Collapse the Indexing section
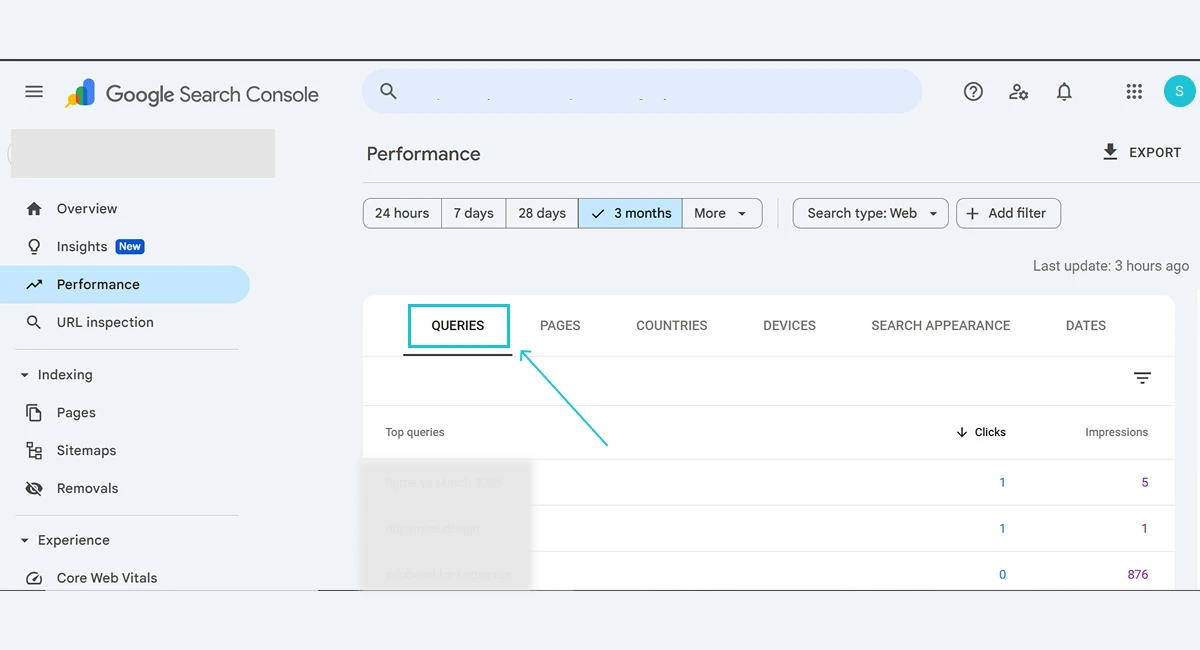 pyautogui.click(x=25, y=375)
